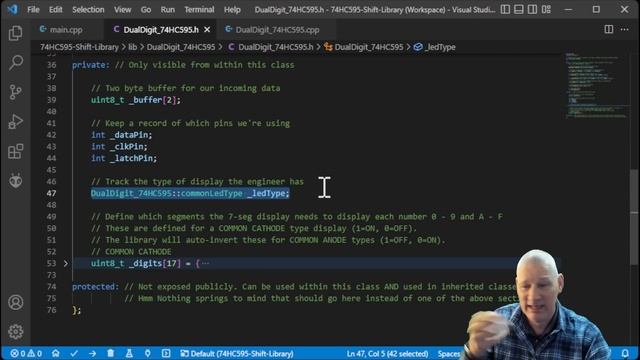Viewport: 640px width, 360px height.
Task: Expand the folded _digits[17] code block
Action: coord(66,263)
